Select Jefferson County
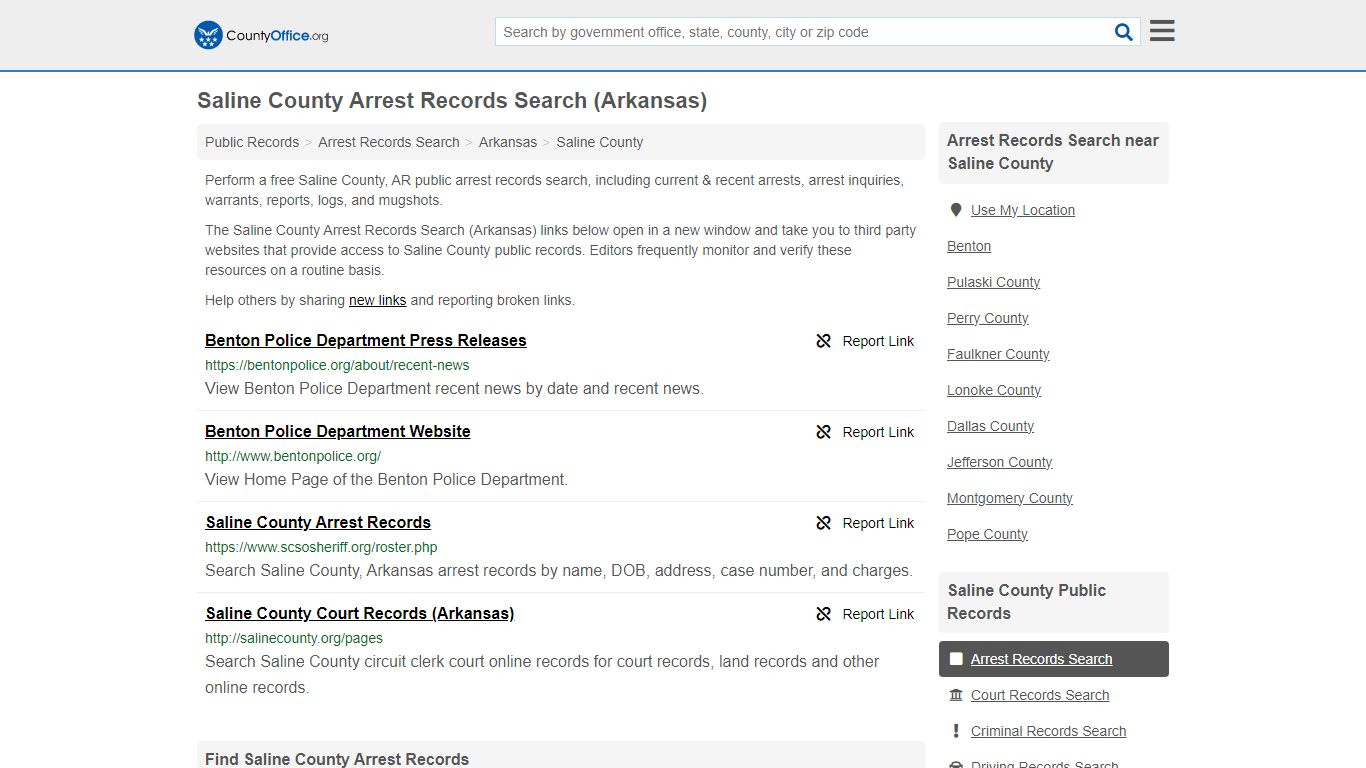 tap(1000, 462)
